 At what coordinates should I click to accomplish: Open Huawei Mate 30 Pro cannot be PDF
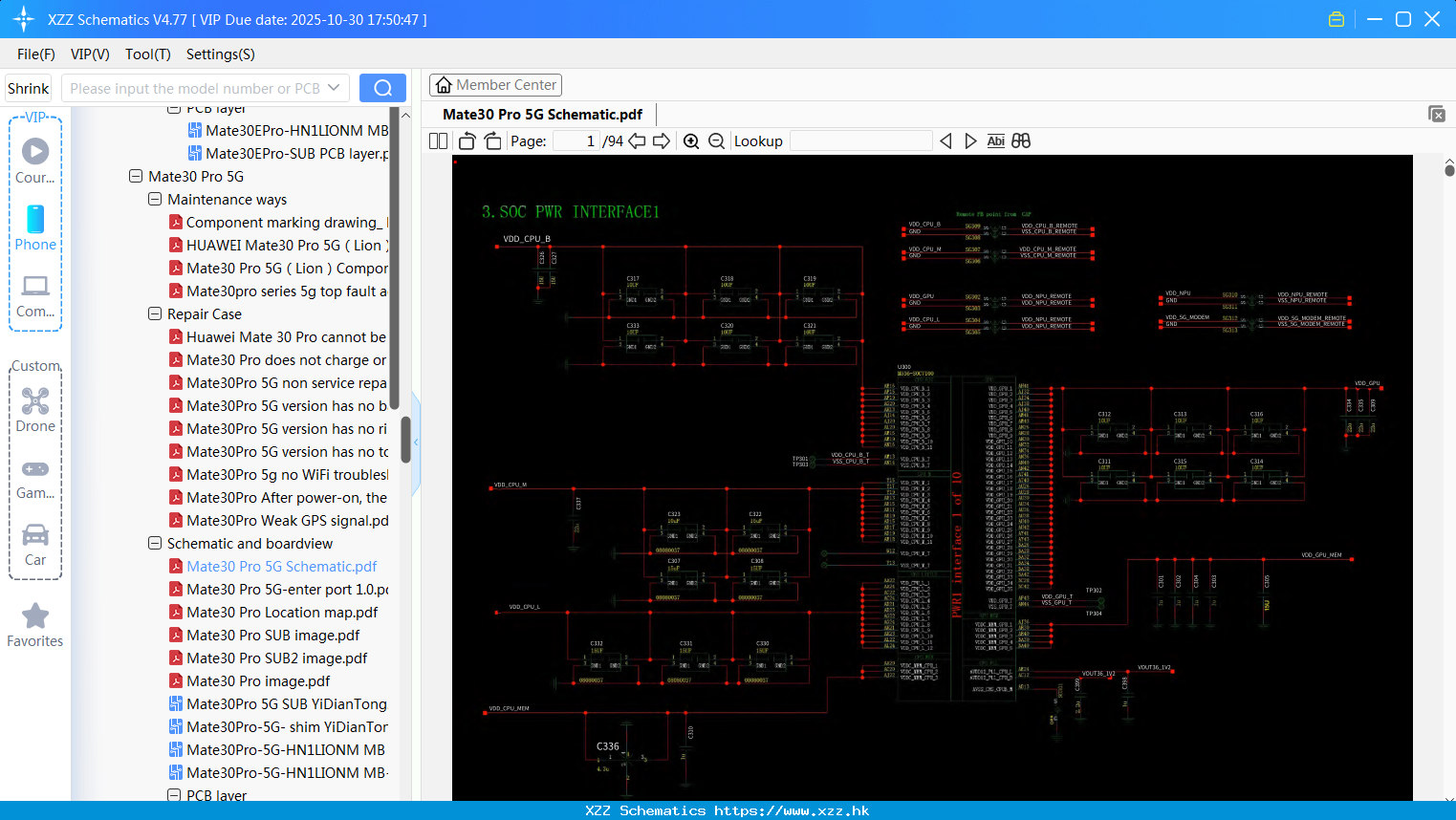tap(278, 336)
